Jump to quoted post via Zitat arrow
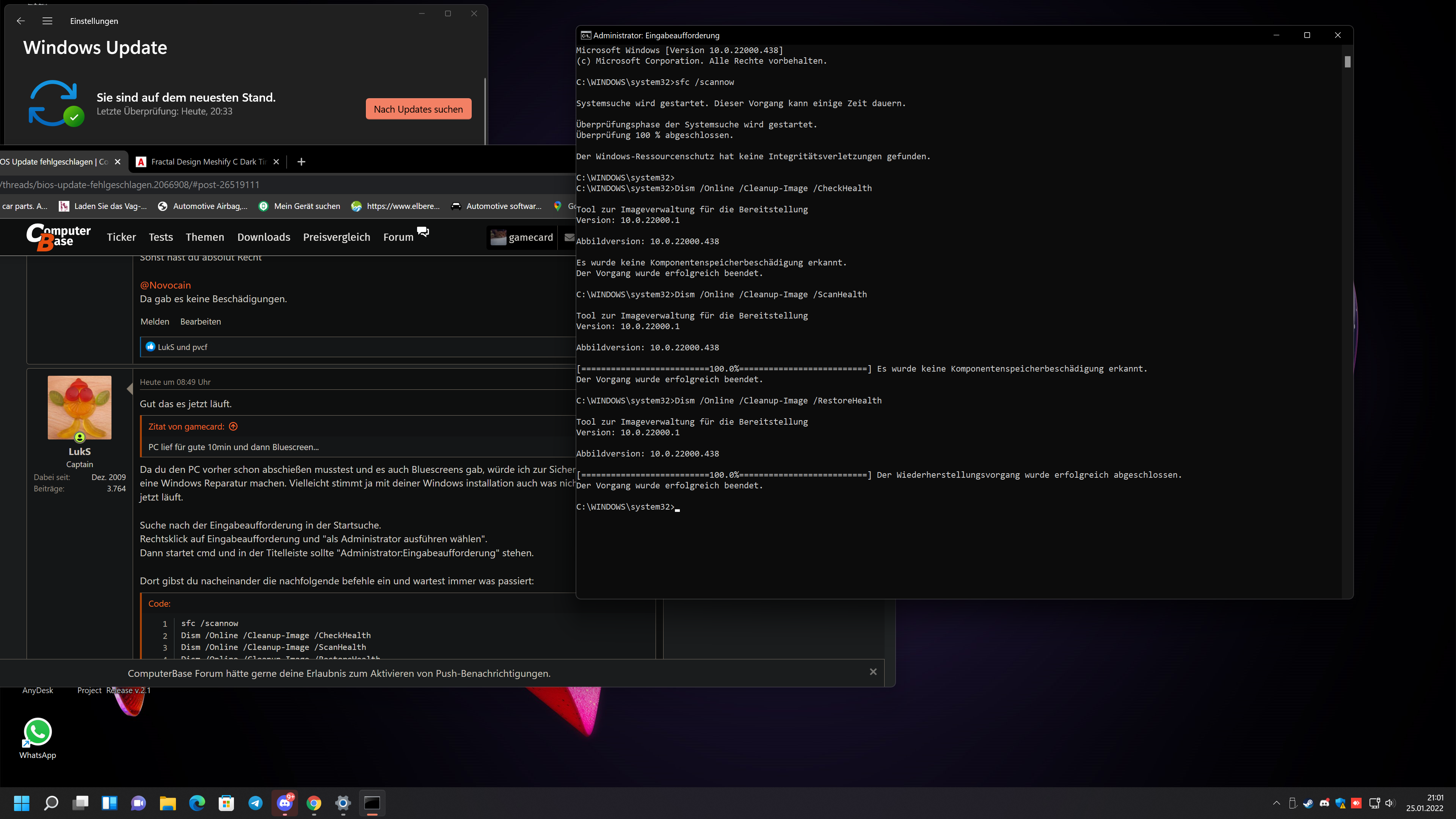 tap(234, 426)
